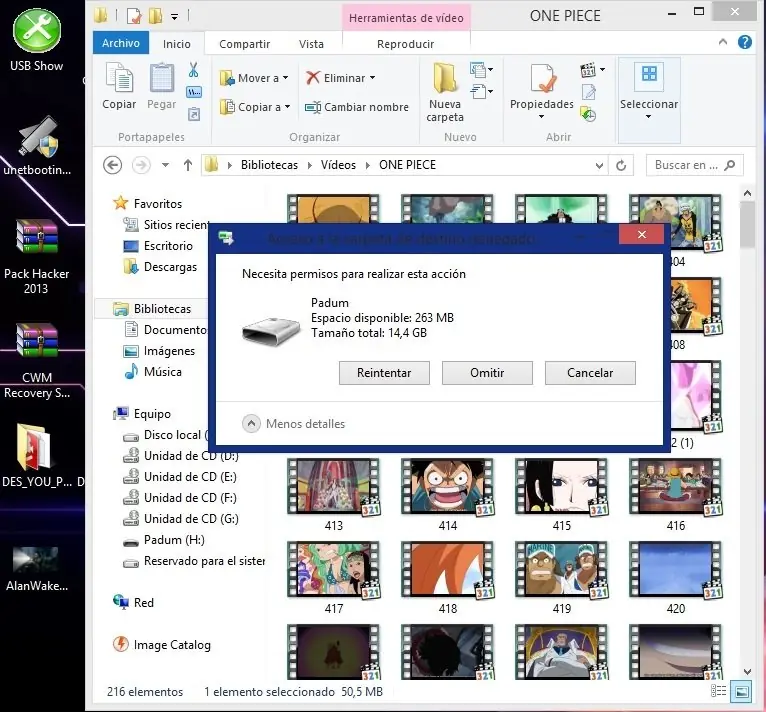Click the paste shortcut icon in Portapapeles

[194, 114]
